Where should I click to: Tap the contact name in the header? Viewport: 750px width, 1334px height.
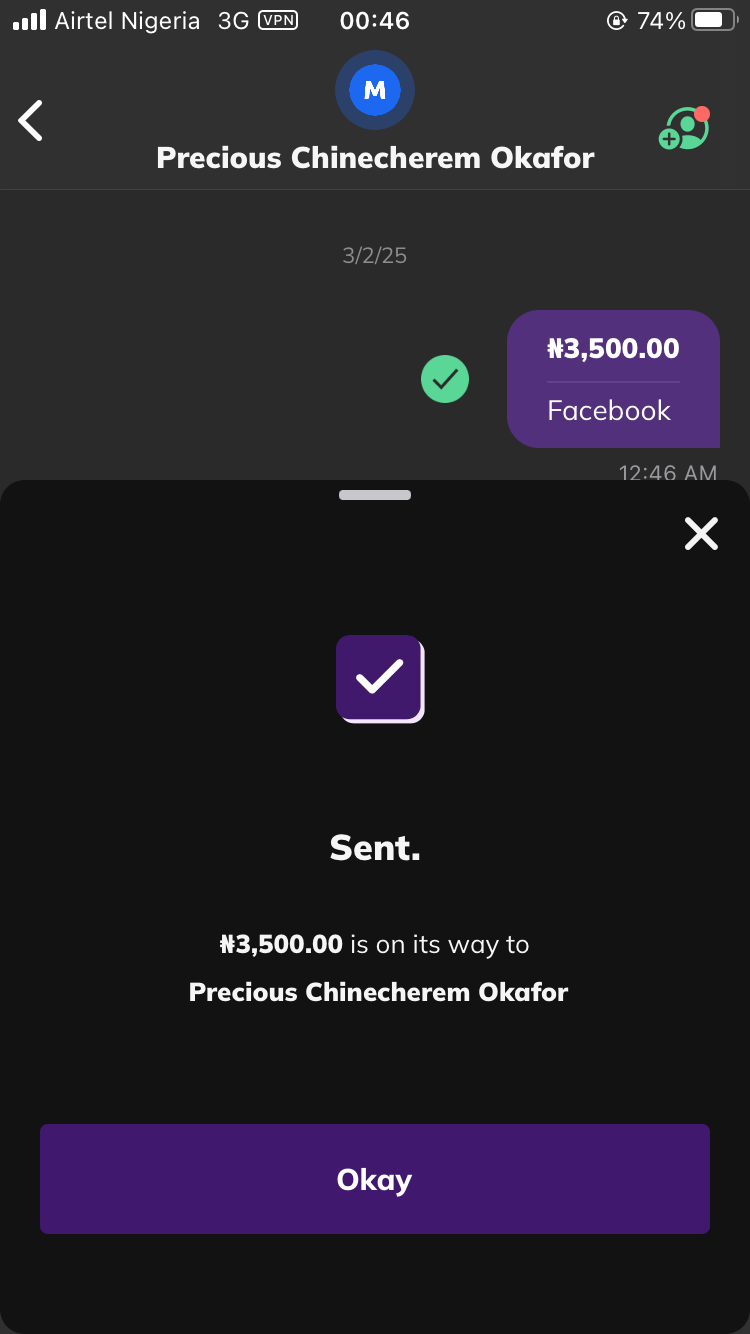pos(375,158)
